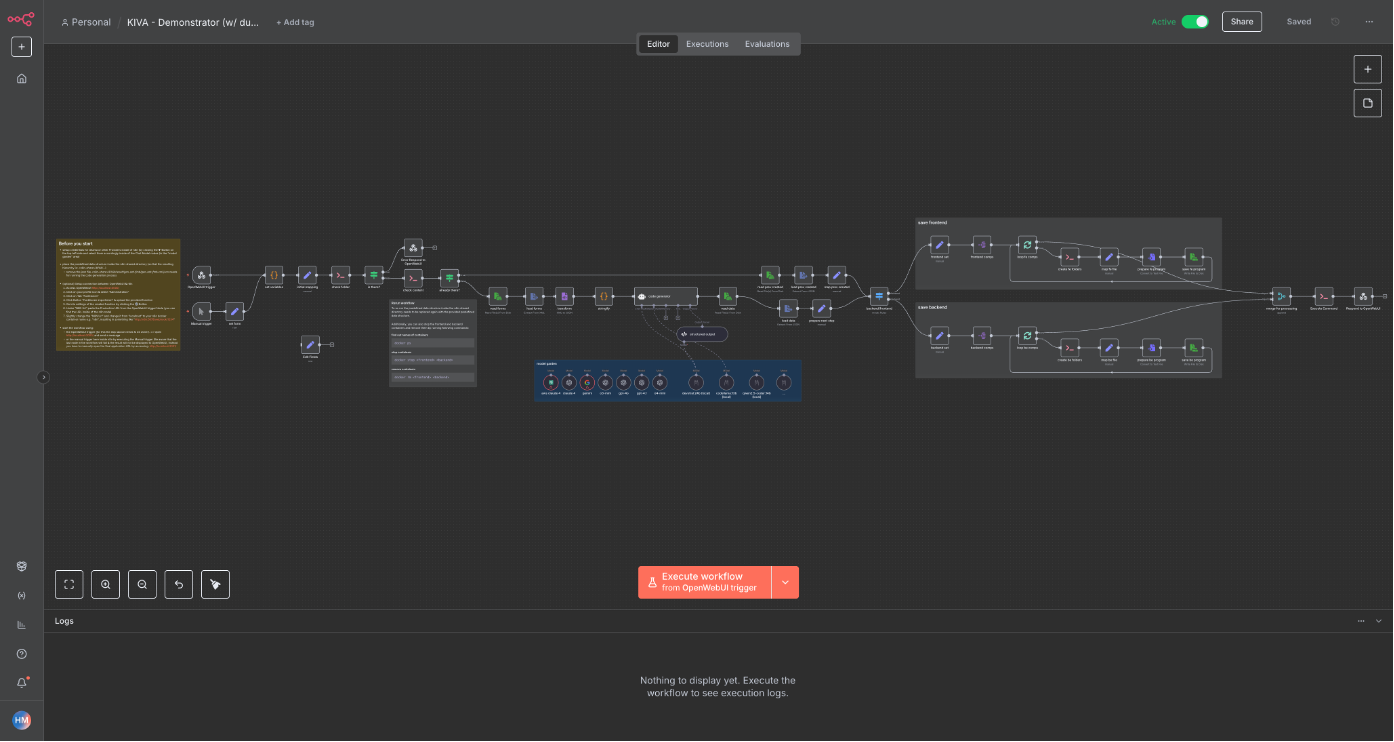Add a sticky note to the canvas
The image size is (1394, 742).
(1367, 103)
